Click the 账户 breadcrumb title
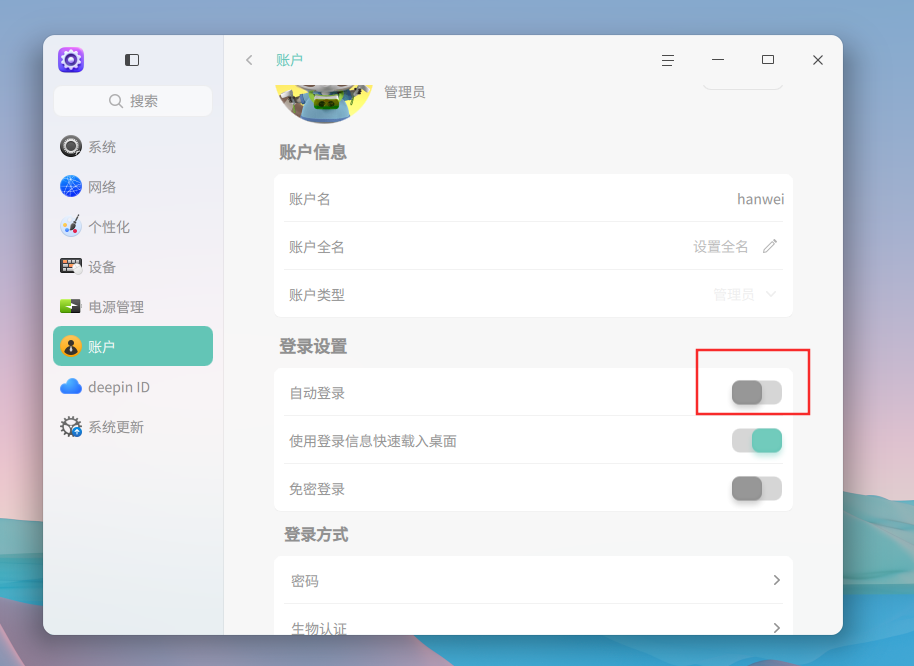The height and width of the screenshot is (666, 914). [289, 60]
